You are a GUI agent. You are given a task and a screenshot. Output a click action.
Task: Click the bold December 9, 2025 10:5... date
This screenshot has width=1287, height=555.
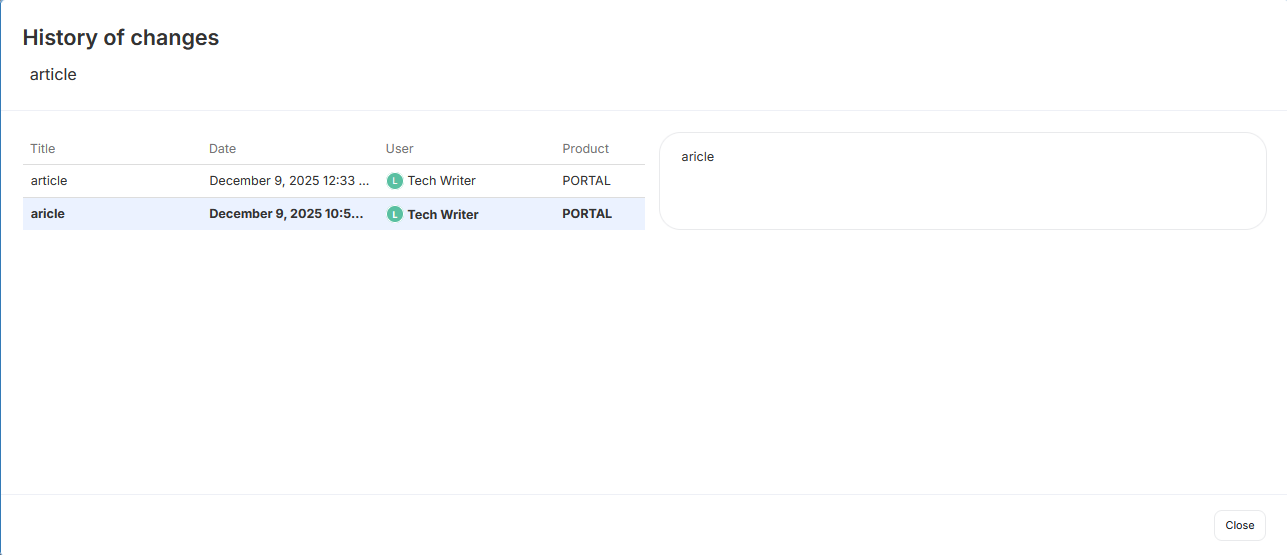coord(286,214)
